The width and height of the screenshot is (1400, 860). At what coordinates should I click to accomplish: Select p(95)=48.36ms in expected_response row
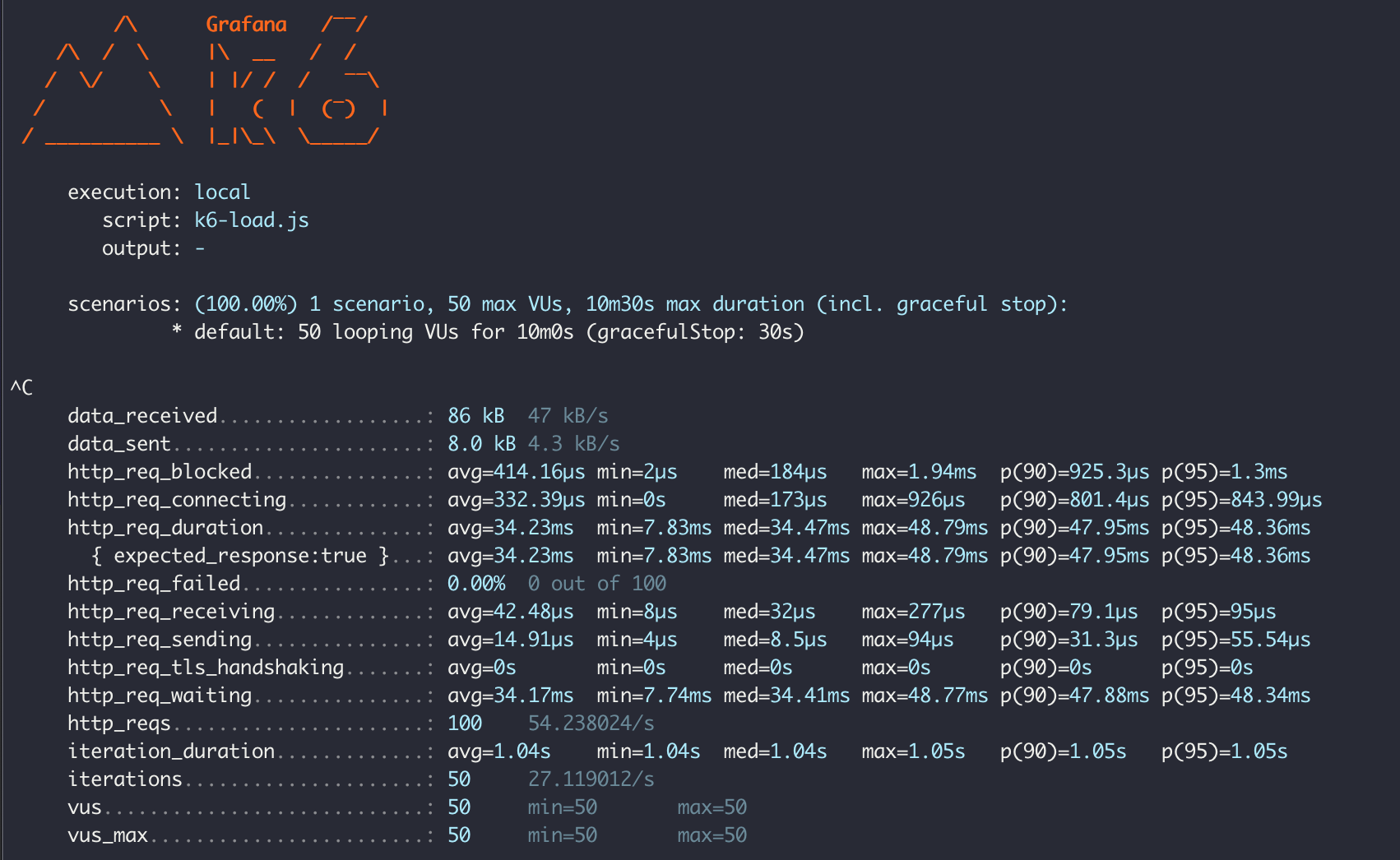(x=1236, y=556)
